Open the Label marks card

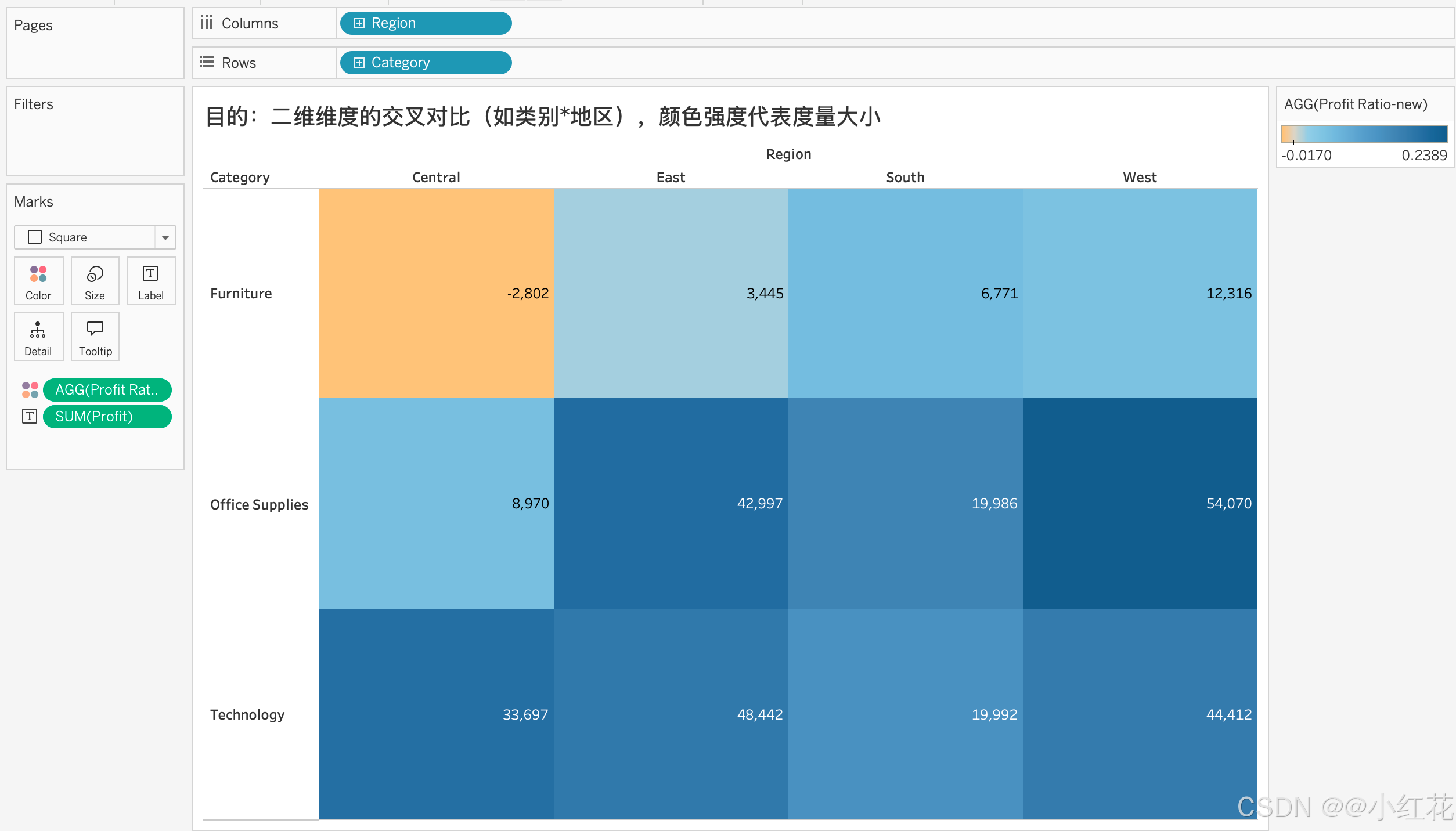151,281
